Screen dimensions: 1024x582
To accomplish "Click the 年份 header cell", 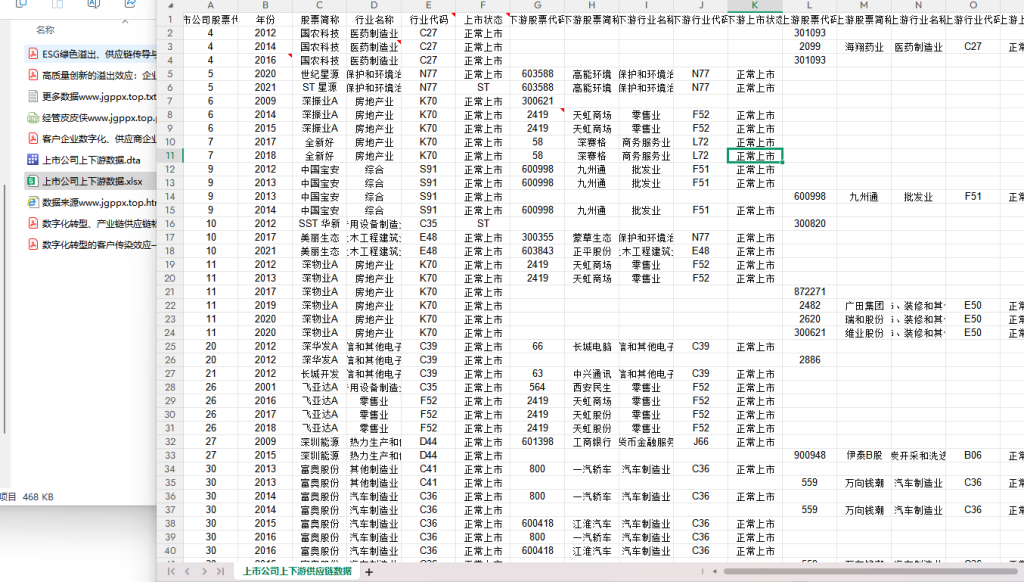I will tap(265, 20).
